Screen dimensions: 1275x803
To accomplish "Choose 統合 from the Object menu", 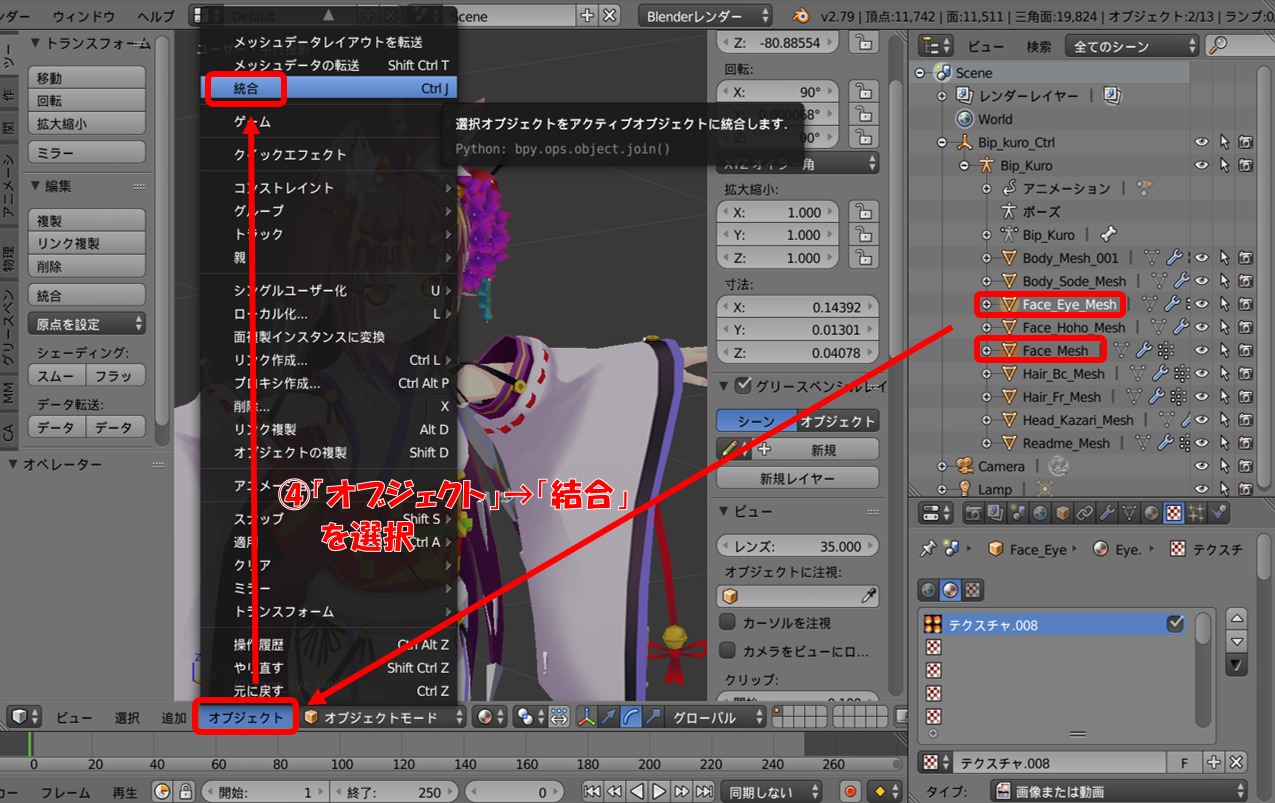I will 246,88.
